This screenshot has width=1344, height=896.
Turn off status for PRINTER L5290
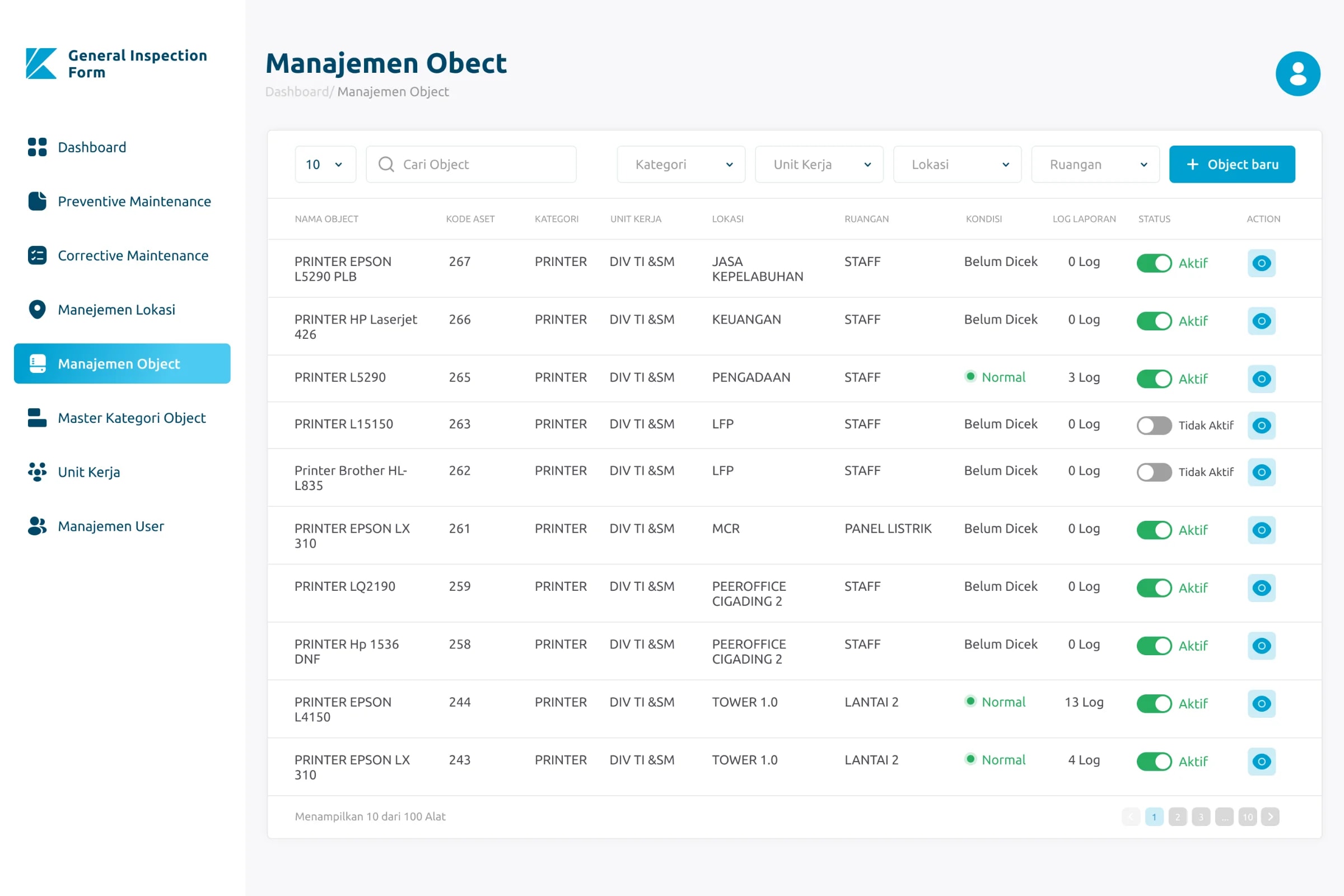[1154, 379]
